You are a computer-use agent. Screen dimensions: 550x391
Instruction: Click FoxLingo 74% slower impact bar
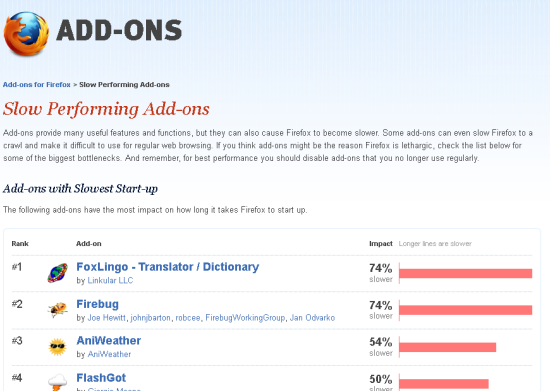coord(465,274)
